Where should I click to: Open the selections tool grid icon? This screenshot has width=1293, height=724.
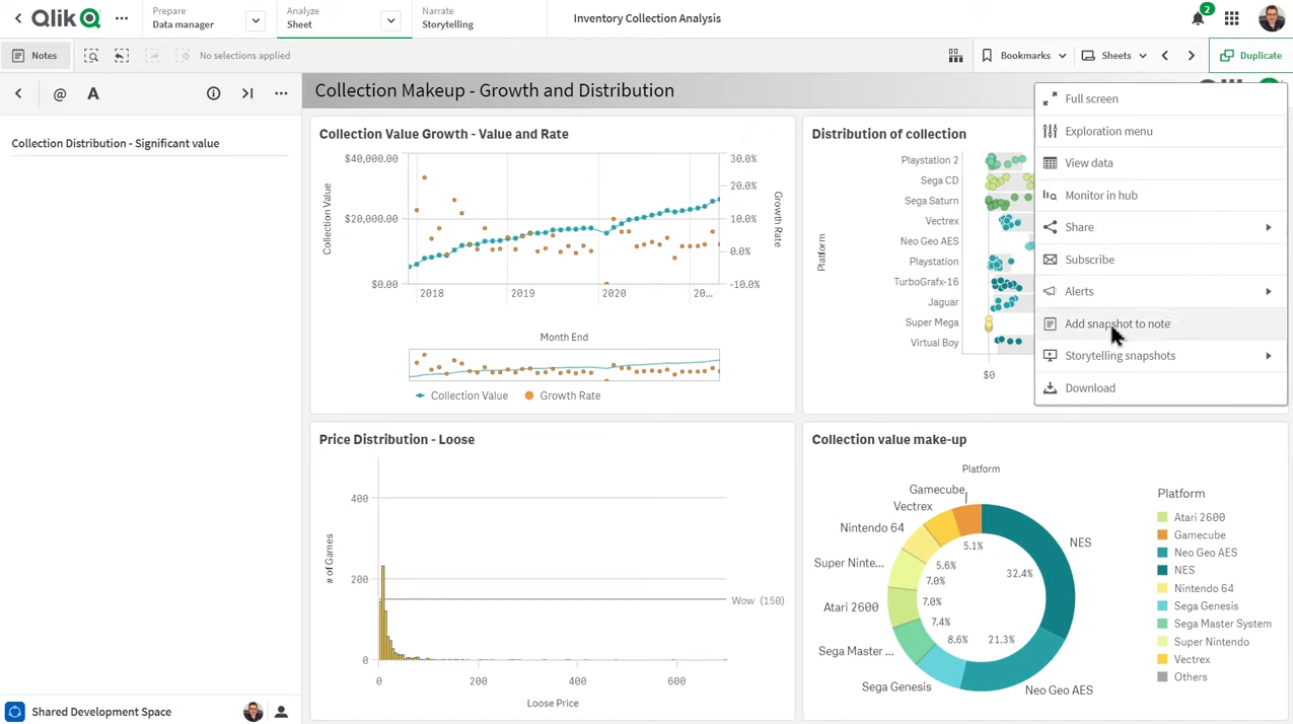(x=955, y=56)
